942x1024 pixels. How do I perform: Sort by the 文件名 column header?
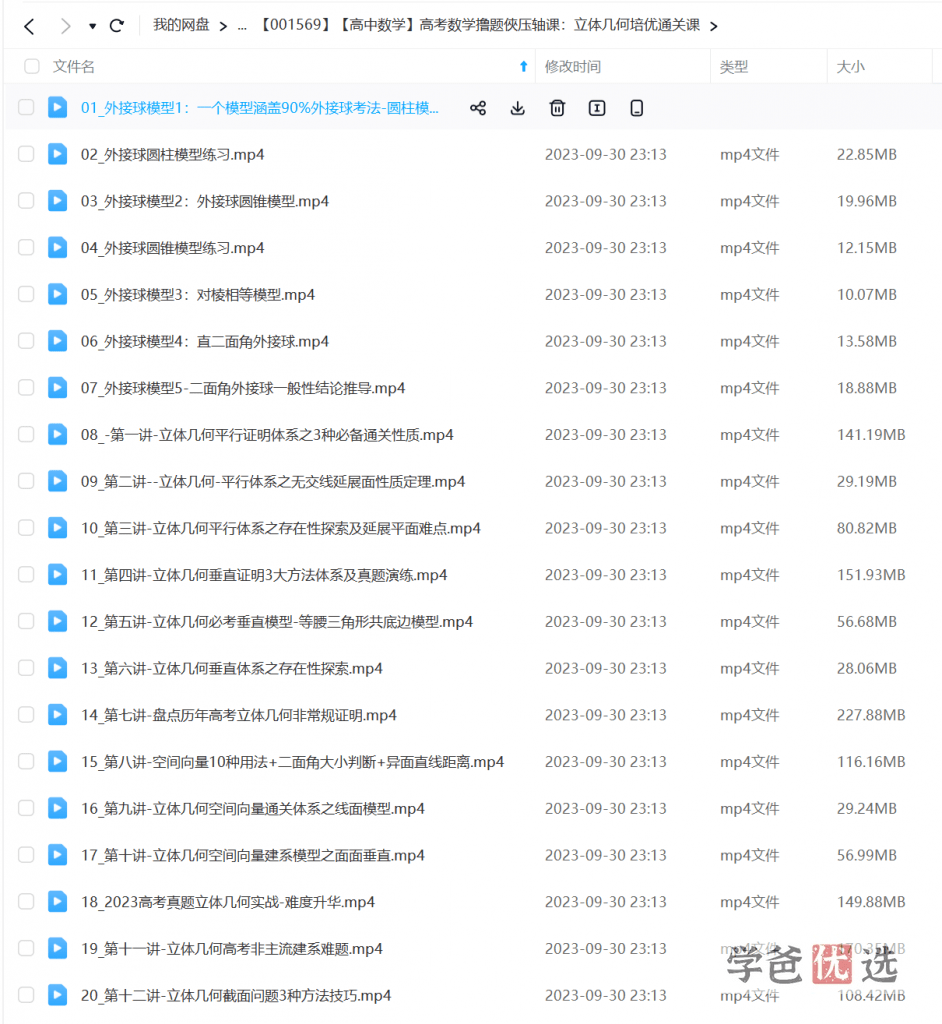pyautogui.click(x=73, y=67)
